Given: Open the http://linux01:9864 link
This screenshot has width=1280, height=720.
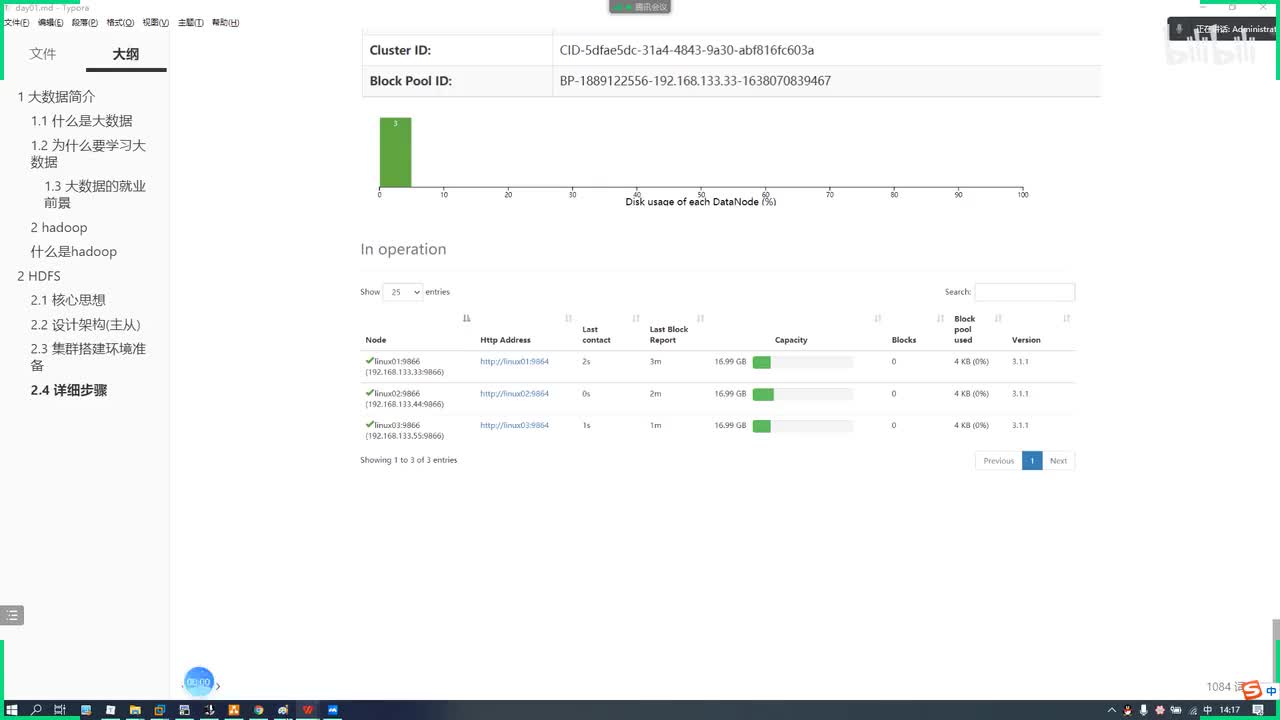Looking at the screenshot, I should click(514, 362).
